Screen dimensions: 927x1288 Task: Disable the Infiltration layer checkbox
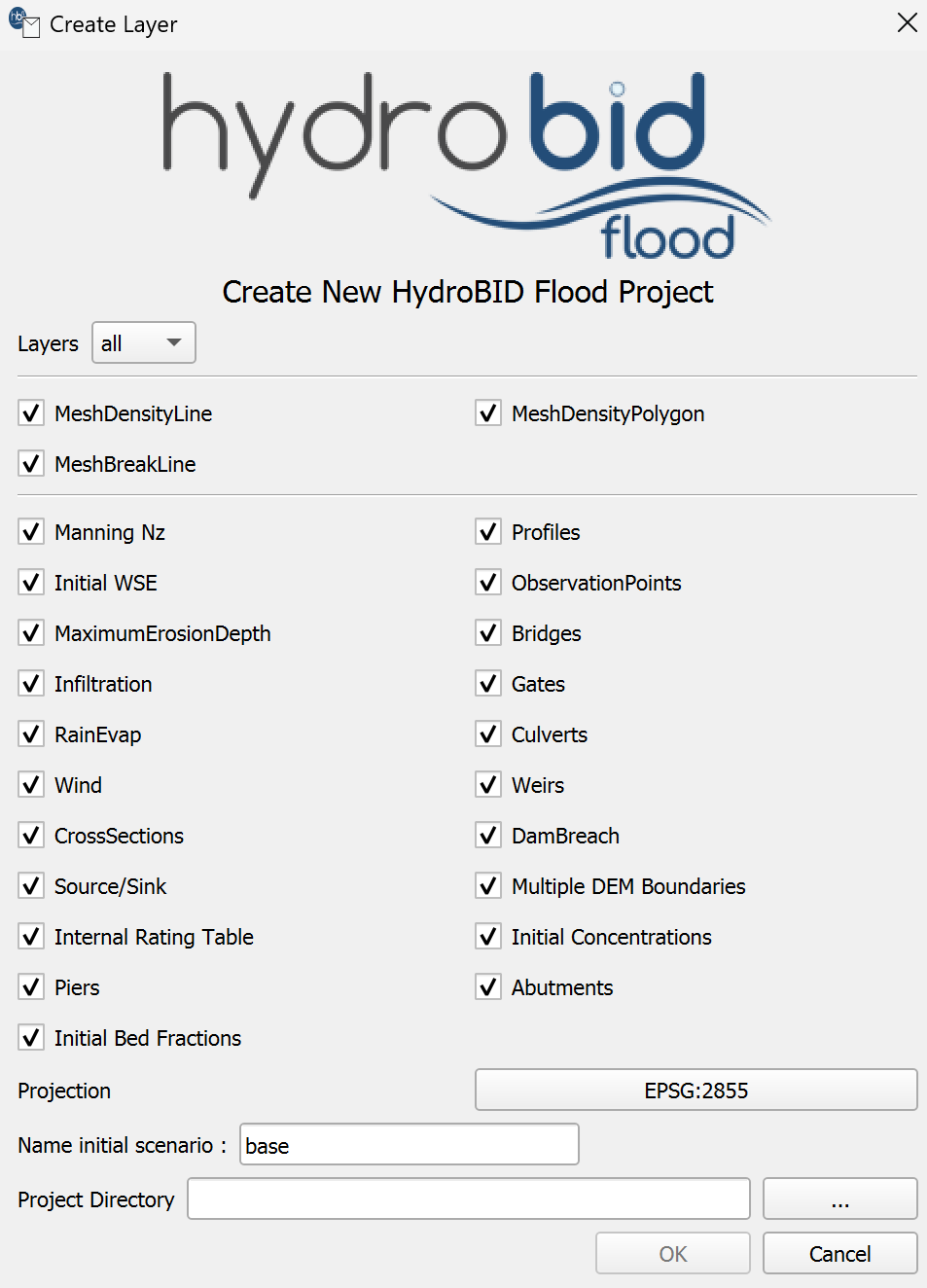click(x=31, y=684)
